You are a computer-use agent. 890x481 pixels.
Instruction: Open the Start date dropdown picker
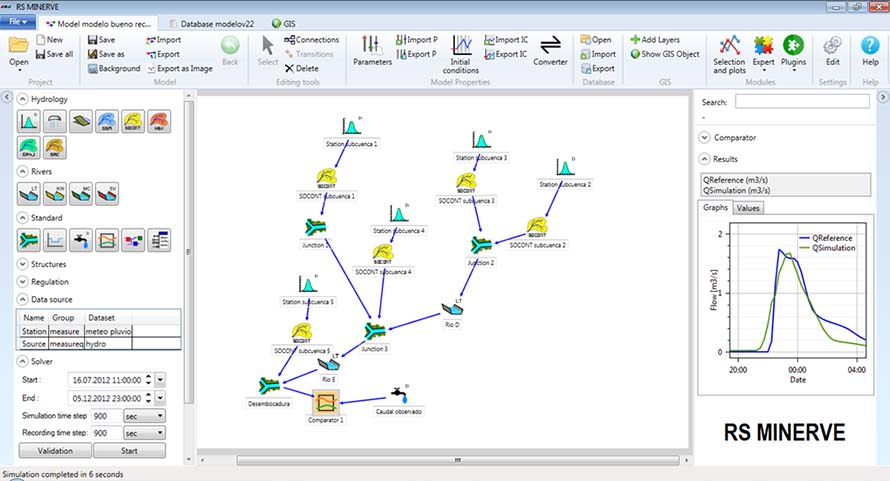click(160, 380)
